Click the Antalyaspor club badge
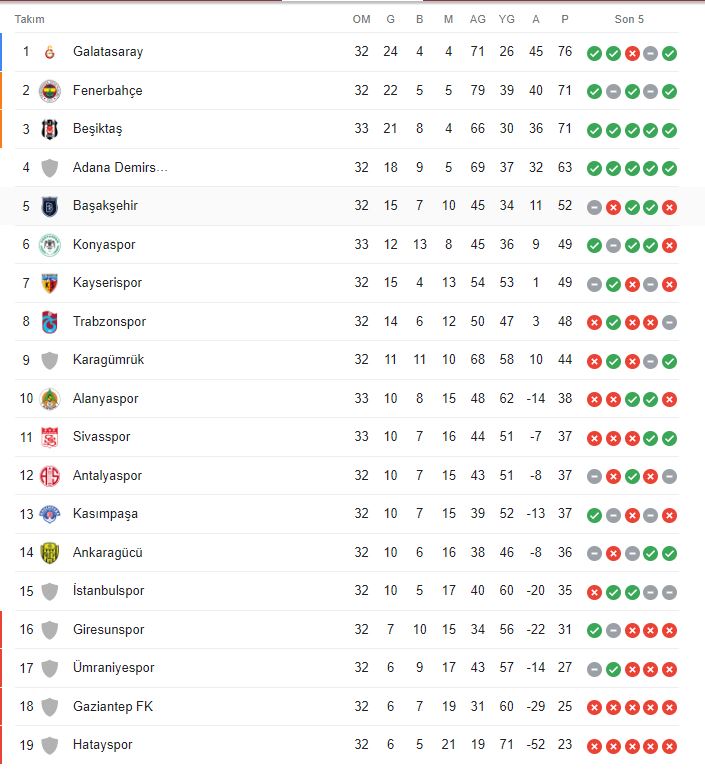 tap(50, 476)
